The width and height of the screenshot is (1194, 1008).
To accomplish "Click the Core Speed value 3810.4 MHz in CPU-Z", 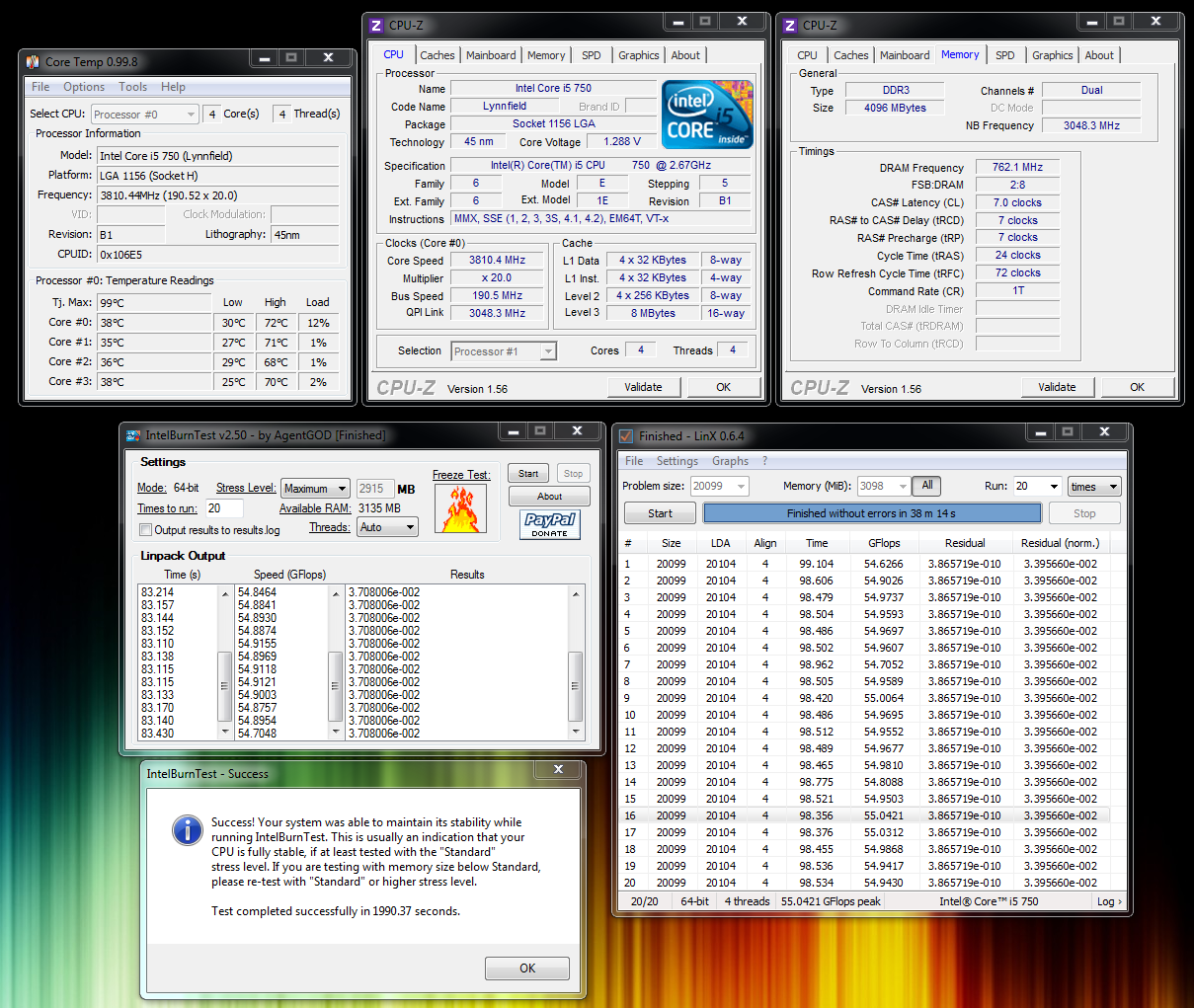I will coord(498,261).
